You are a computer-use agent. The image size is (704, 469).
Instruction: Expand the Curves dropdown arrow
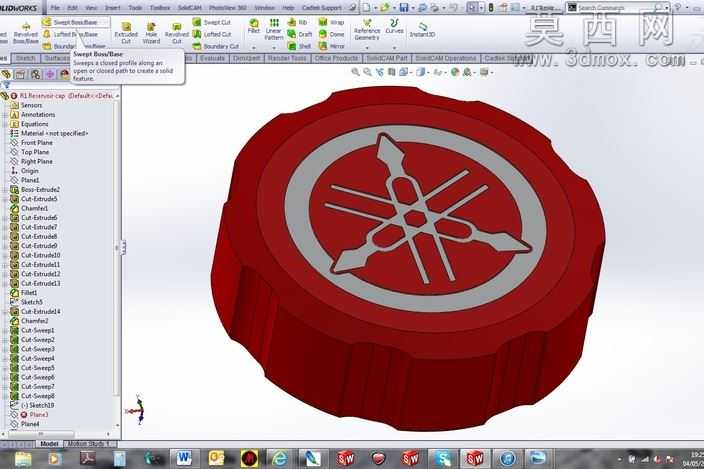click(394, 48)
